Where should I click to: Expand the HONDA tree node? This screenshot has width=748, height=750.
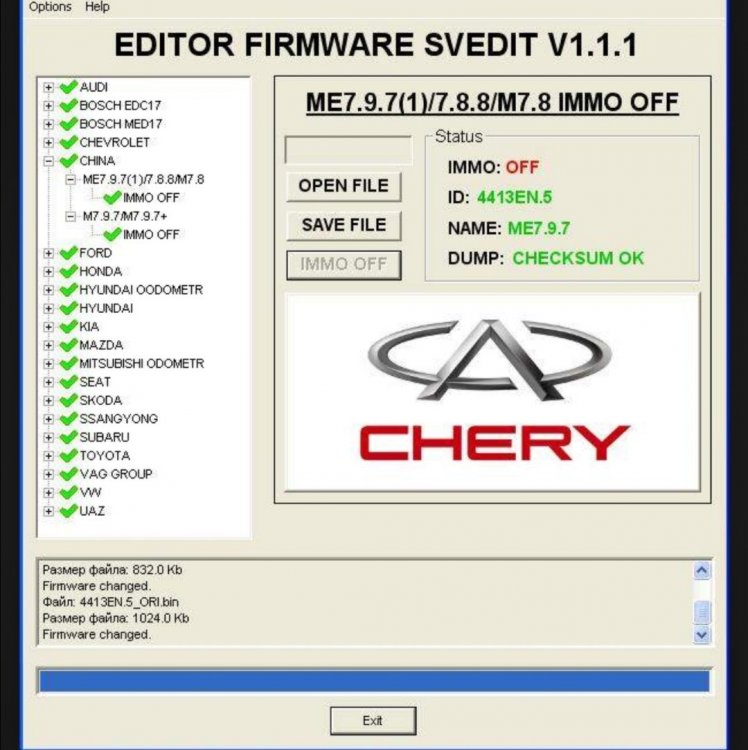pyautogui.click(x=48, y=272)
